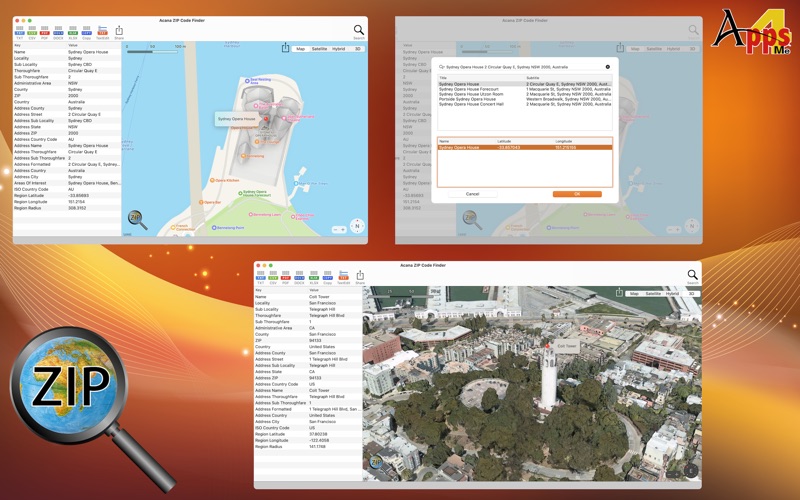Click Cancel in the search dialog
This screenshot has height=500, width=800.
point(472,193)
